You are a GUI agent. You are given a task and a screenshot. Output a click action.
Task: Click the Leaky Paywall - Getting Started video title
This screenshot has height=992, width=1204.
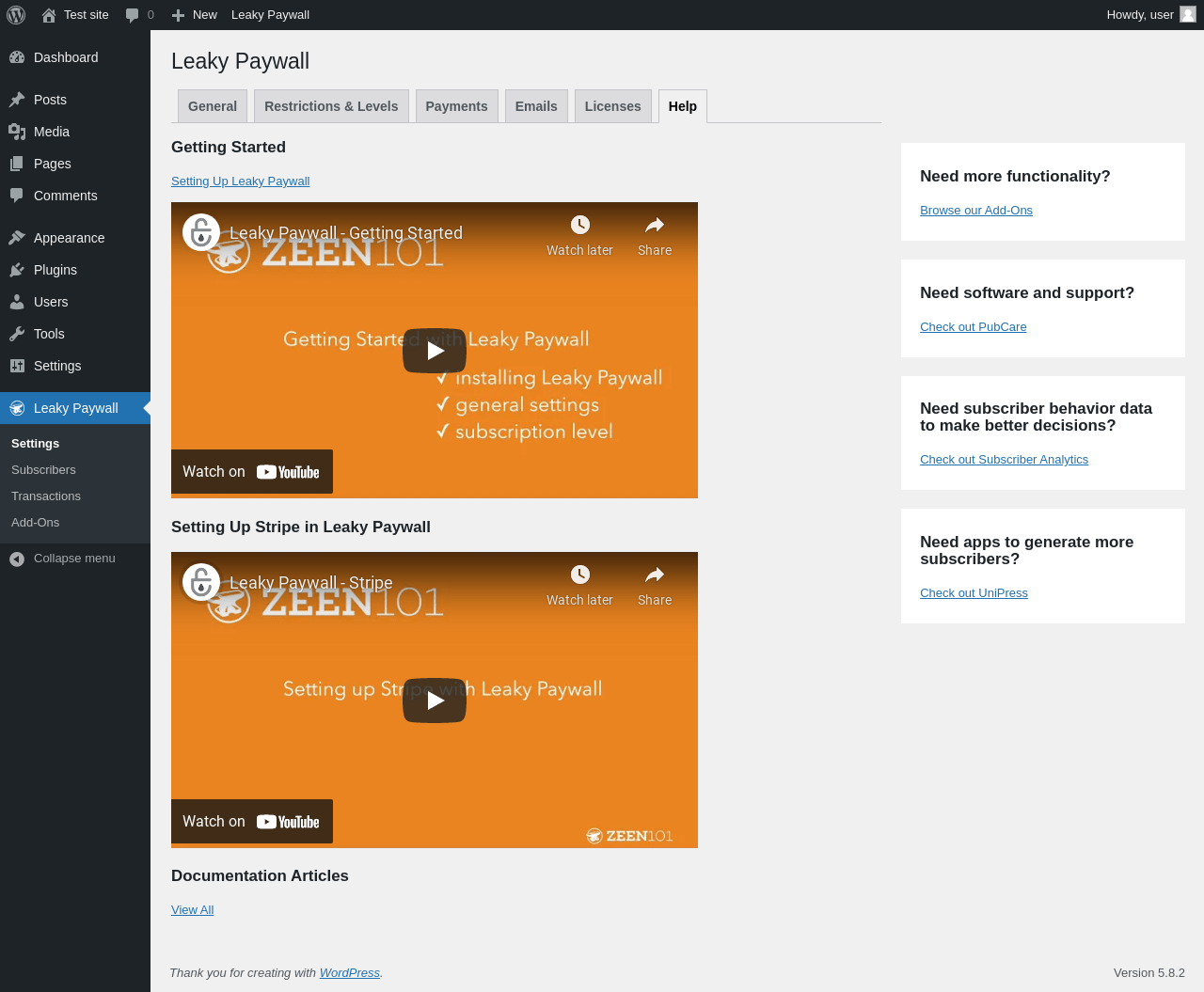tap(346, 233)
